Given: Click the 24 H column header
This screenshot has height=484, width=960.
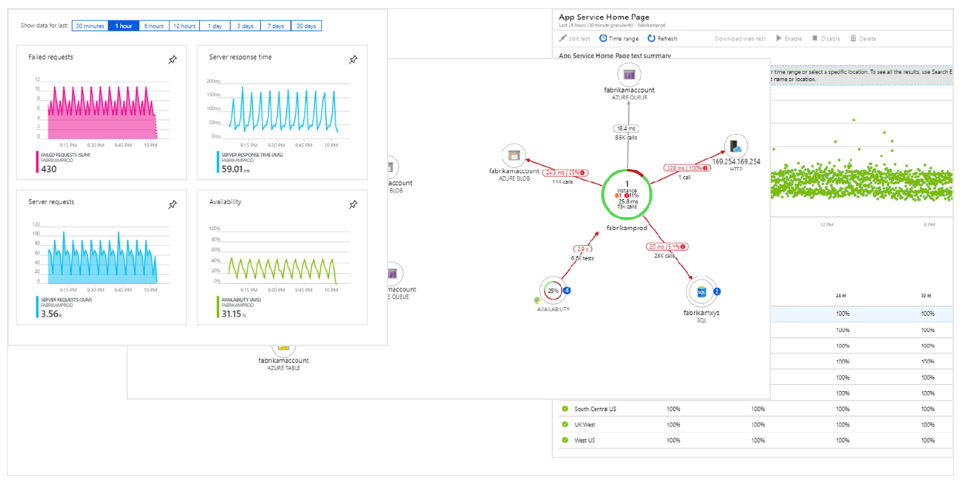Looking at the screenshot, I should pyautogui.click(x=842, y=296).
